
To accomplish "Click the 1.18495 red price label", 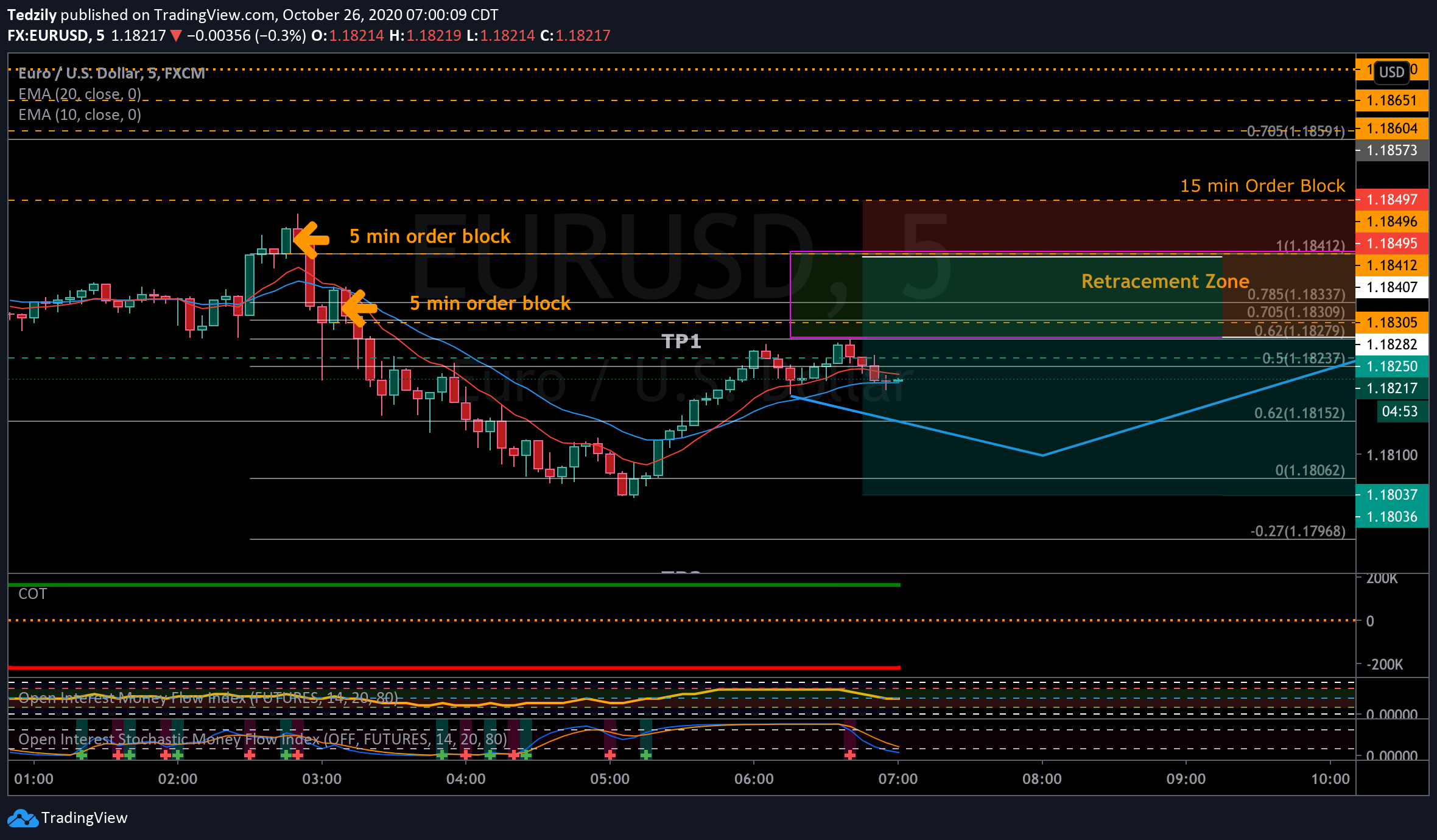I will [x=1392, y=243].
